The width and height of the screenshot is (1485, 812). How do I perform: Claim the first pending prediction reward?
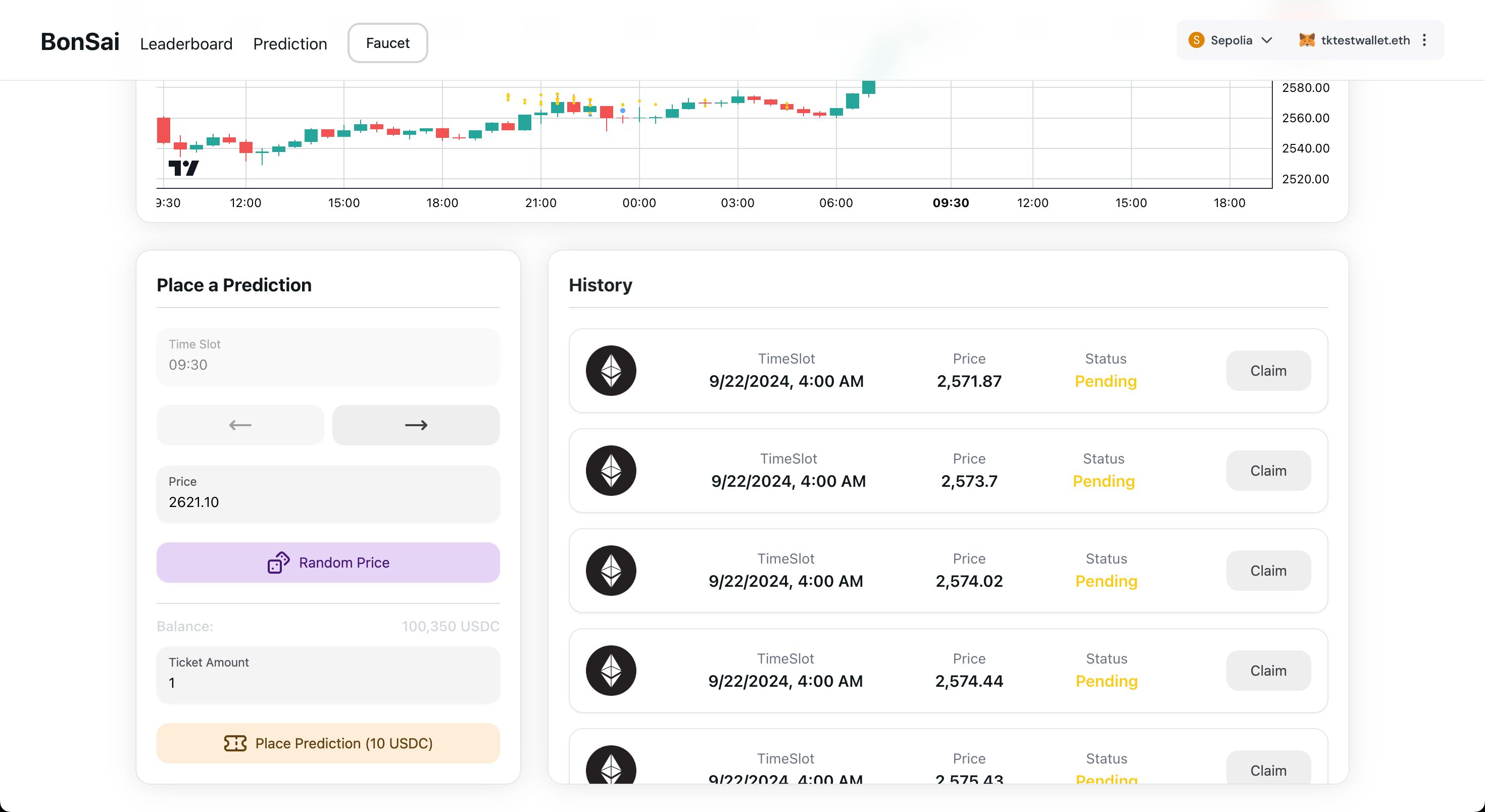click(1268, 370)
